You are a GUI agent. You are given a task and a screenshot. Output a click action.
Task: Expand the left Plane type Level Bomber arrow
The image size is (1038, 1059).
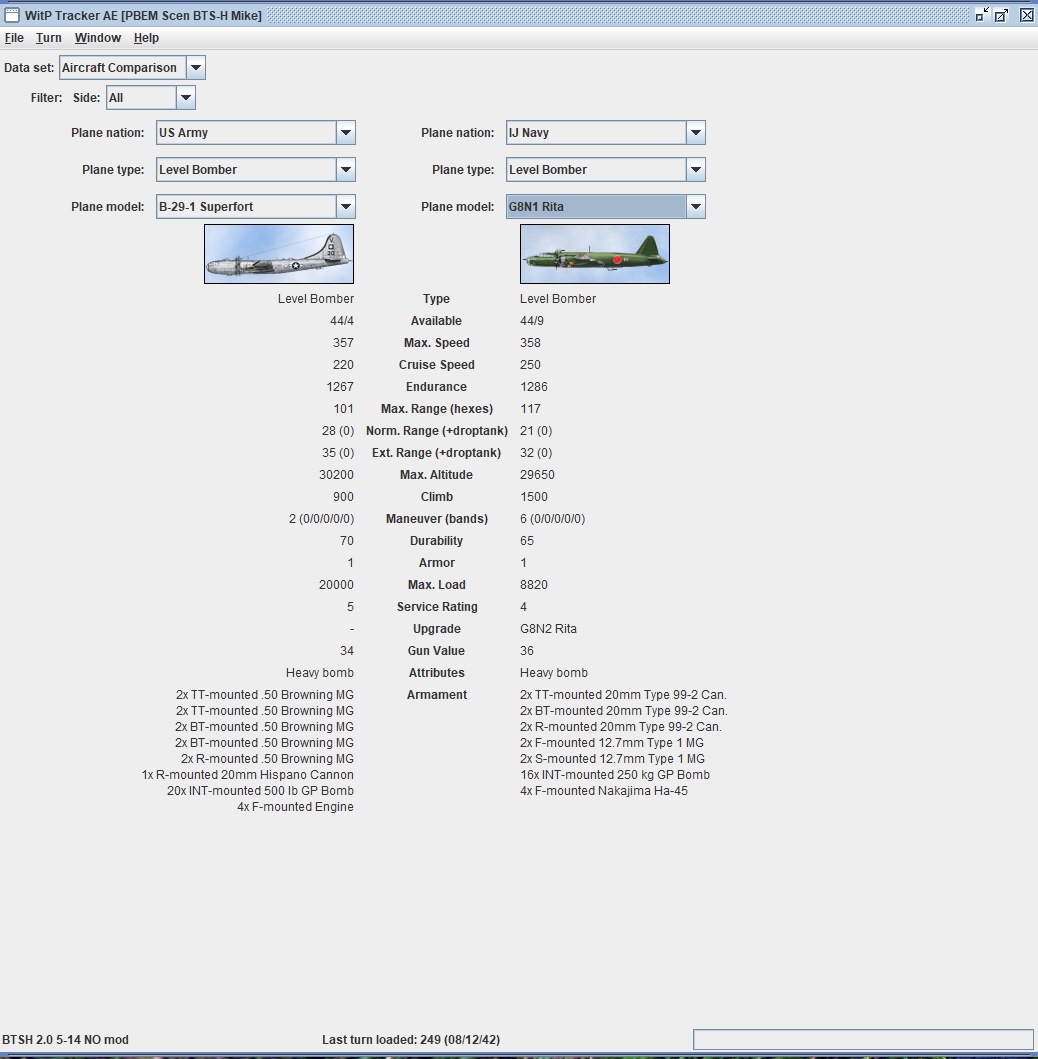click(346, 170)
